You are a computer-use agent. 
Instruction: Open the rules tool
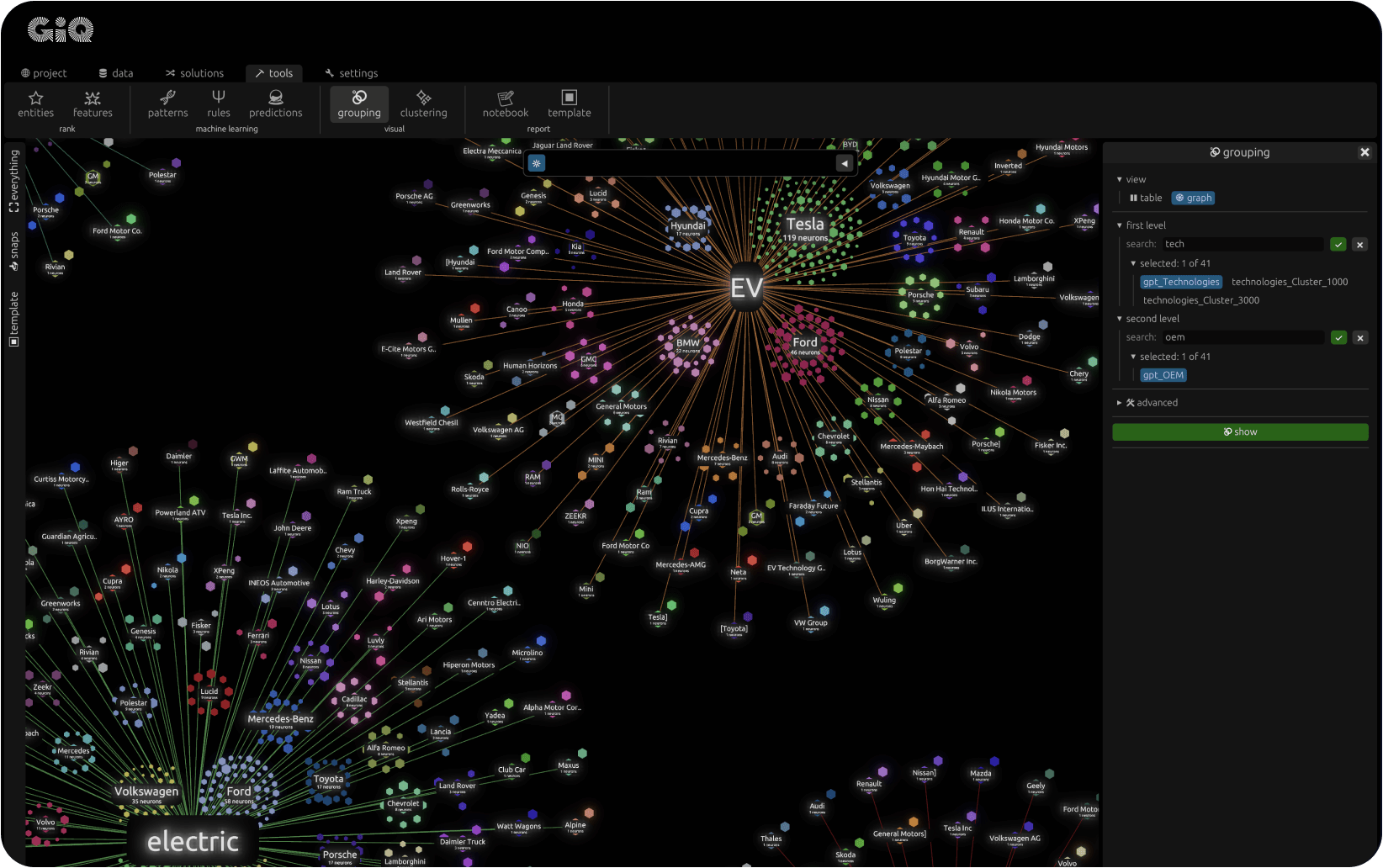219,104
